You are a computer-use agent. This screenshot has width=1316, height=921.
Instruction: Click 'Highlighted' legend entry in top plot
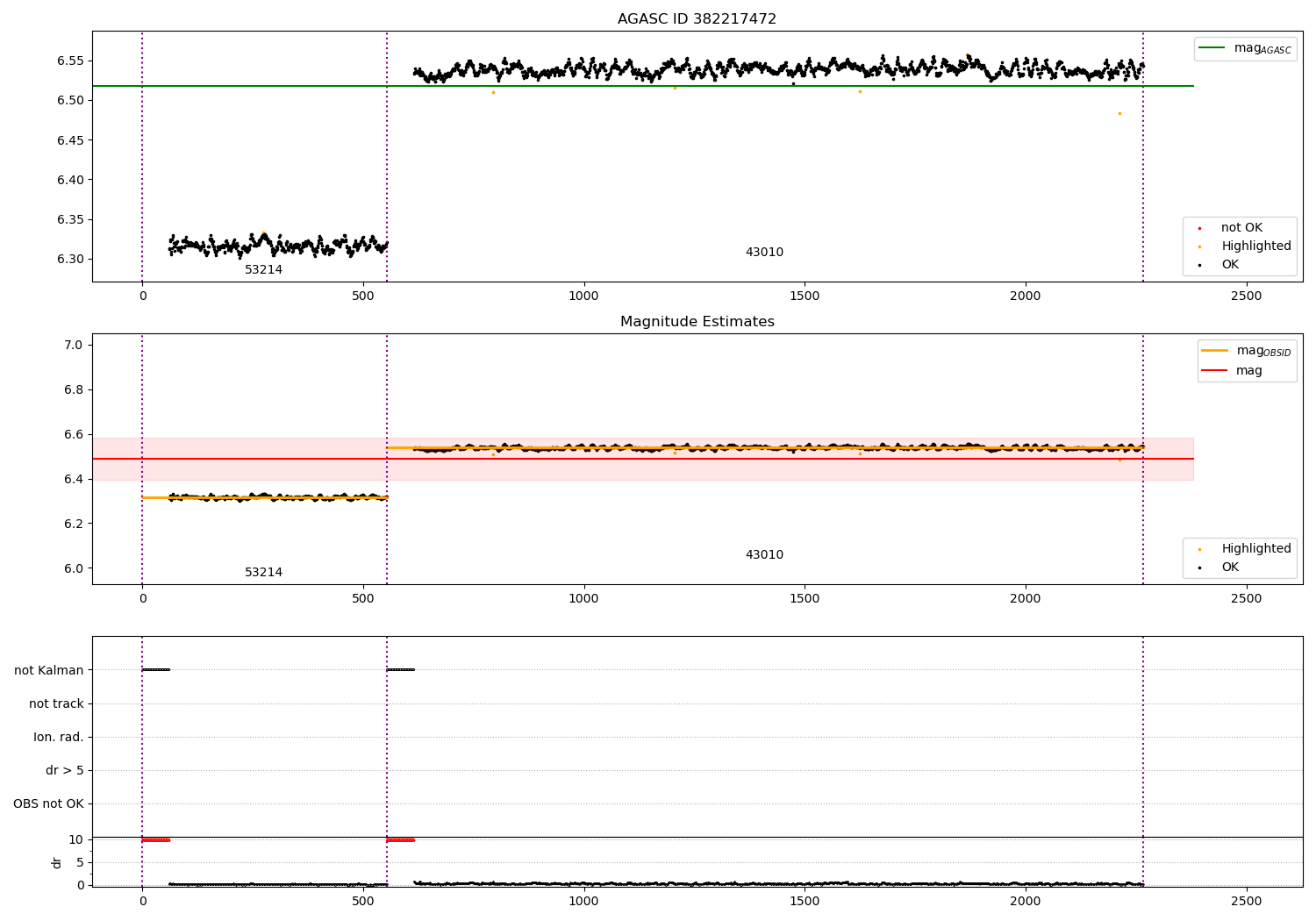tap(1246, 246)
